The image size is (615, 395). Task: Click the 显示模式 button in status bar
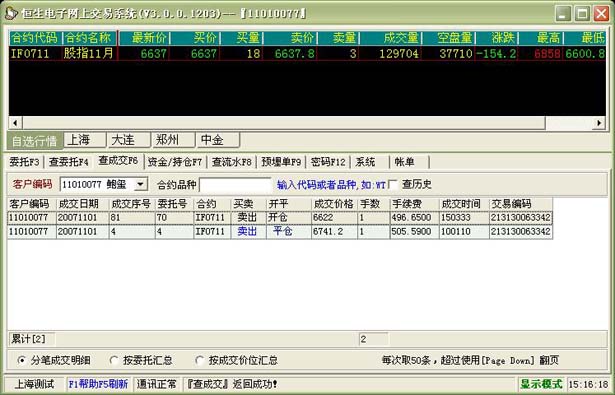click(541, 384)
